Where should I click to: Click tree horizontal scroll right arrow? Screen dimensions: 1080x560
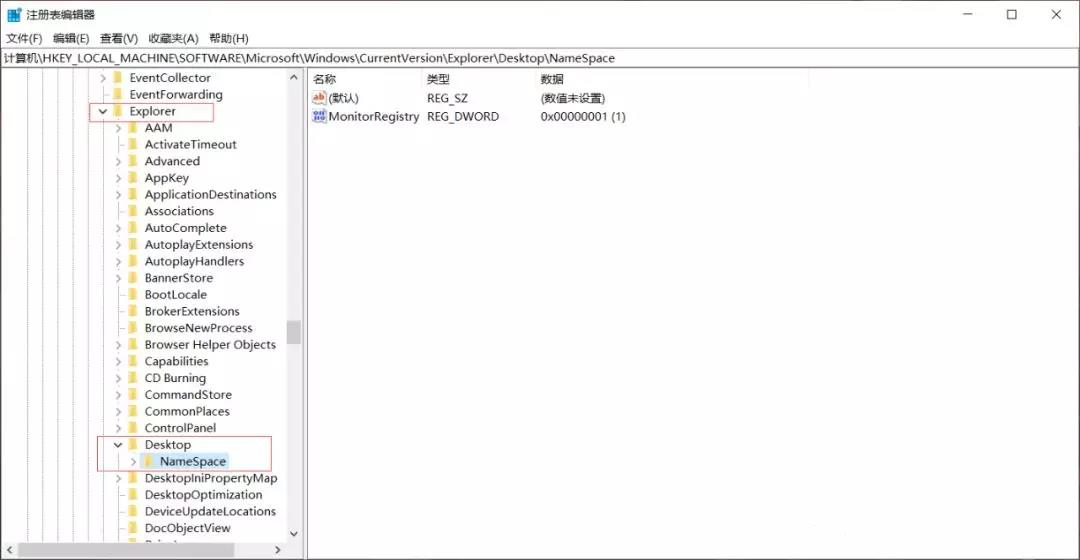click(278, 550)
